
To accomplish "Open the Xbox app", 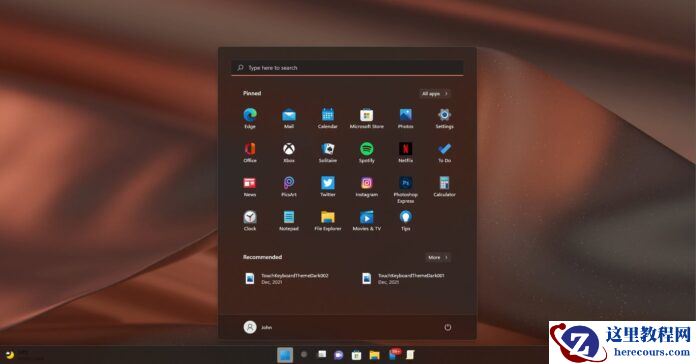I will click(289, 152).
